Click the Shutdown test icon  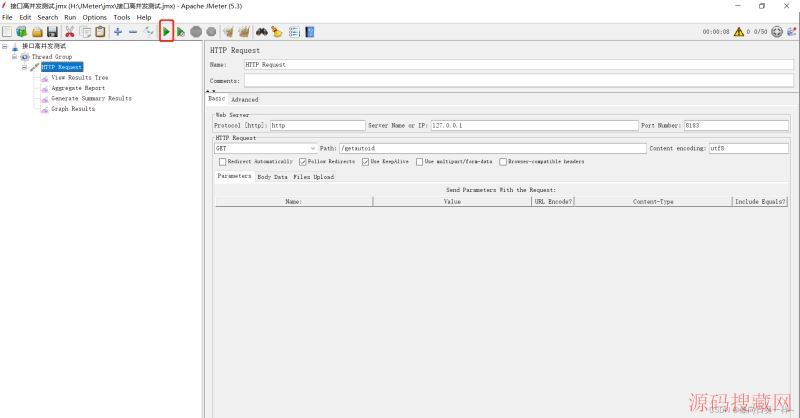[x=211, y=32]
